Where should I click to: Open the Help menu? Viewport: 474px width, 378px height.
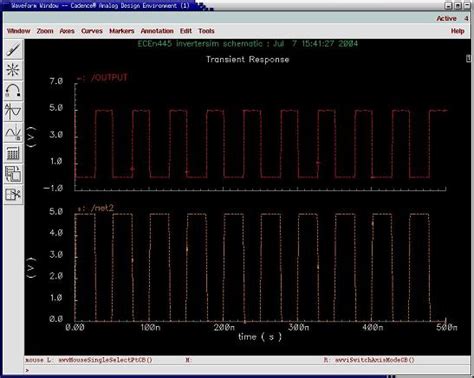(458, 31)
